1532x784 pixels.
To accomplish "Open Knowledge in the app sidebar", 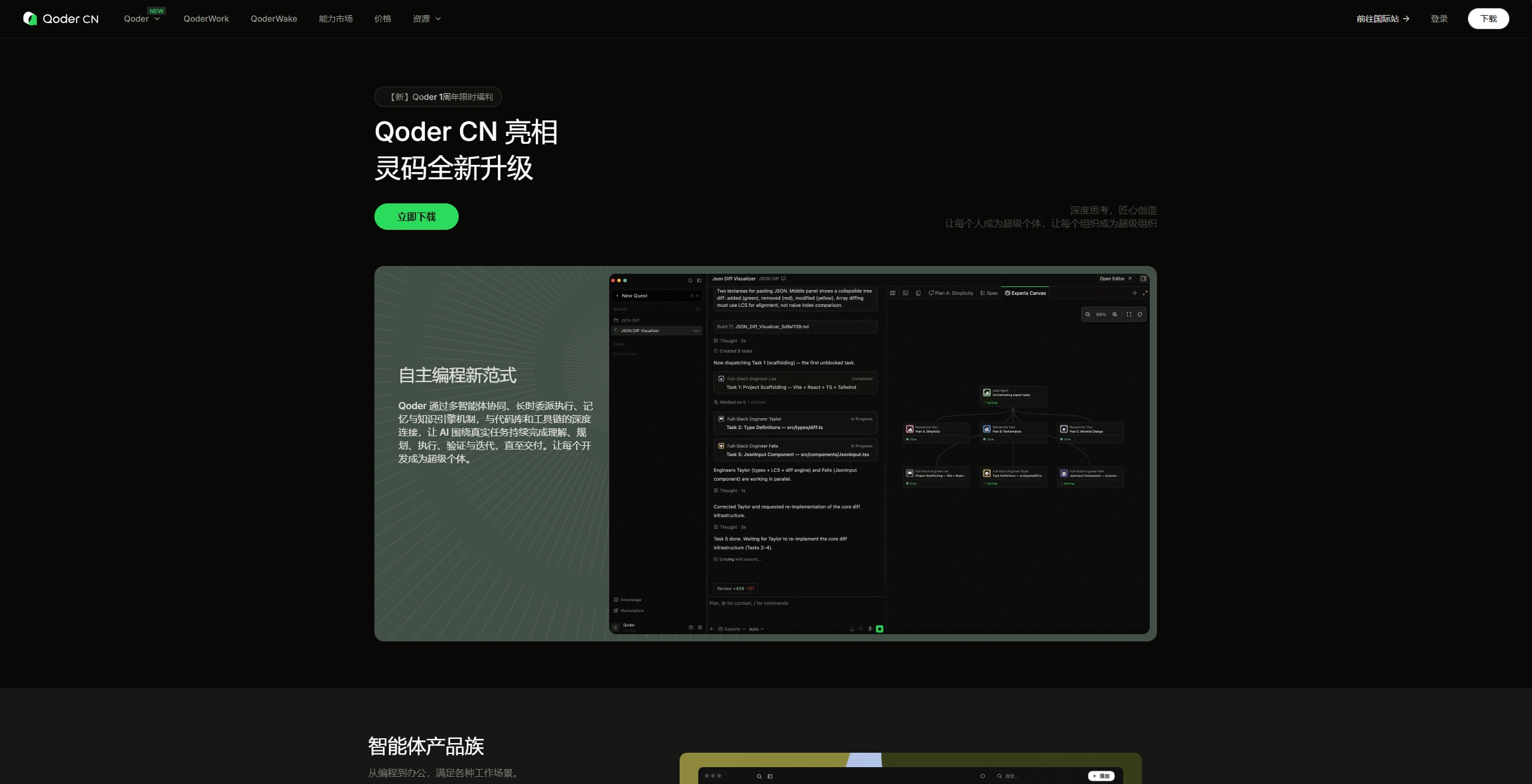I will (628, 599).
